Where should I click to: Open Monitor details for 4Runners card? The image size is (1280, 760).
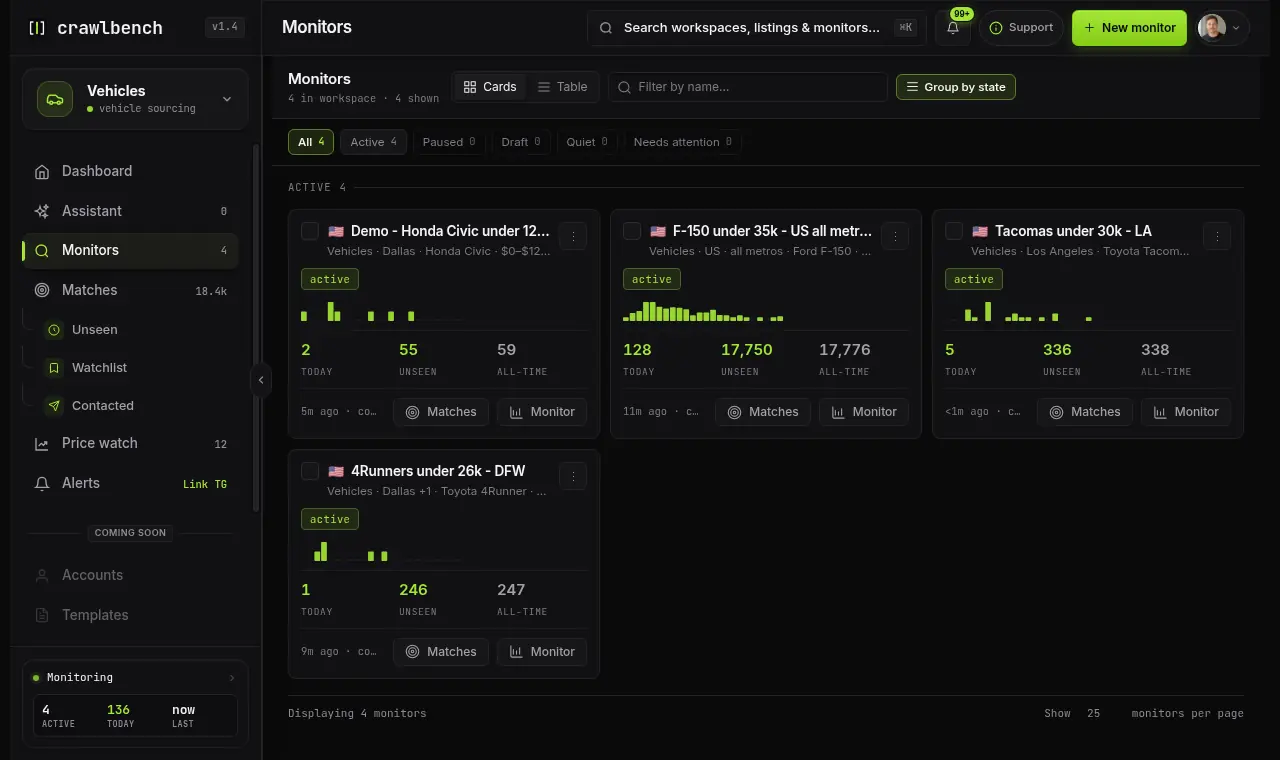tap(542, 652)
